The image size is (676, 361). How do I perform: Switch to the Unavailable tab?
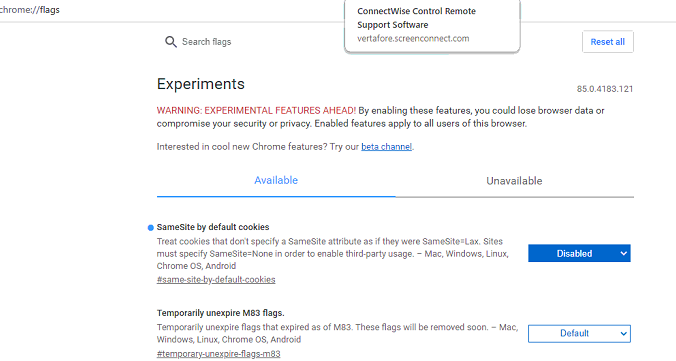coord(514,181)
